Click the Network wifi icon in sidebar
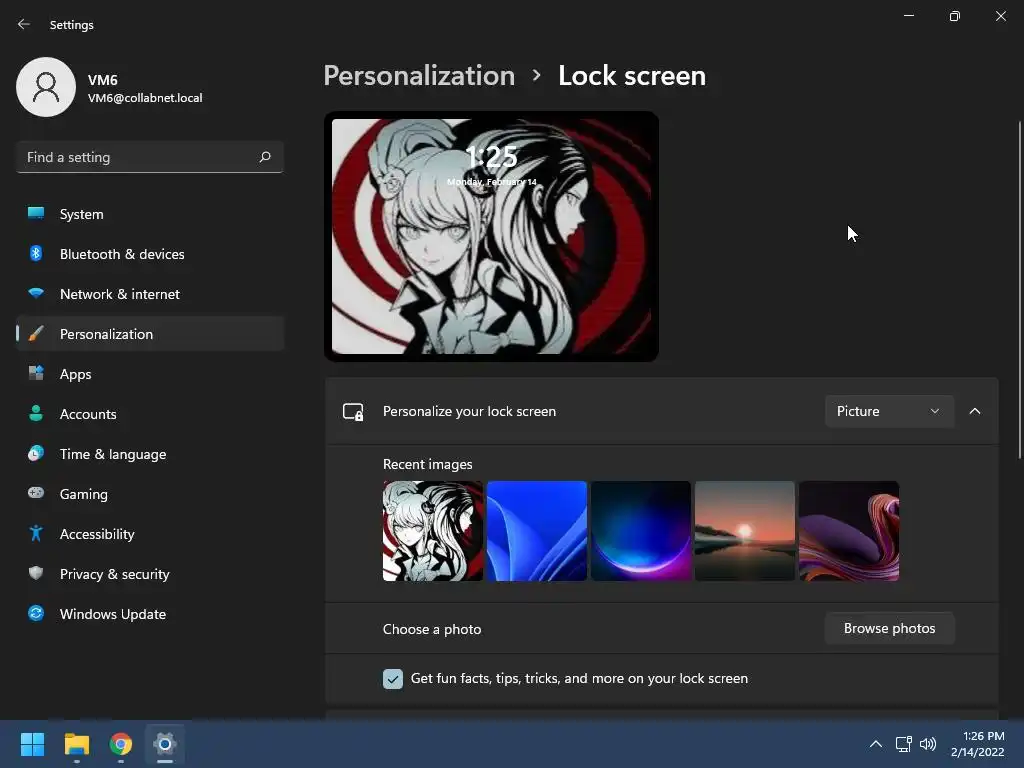This screenshot has height=768, width=1024. point(36,293)
